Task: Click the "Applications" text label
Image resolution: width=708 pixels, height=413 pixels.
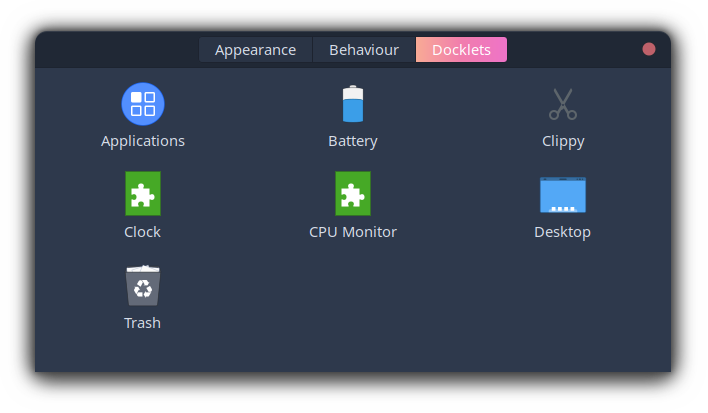Action: pos(143,141)
